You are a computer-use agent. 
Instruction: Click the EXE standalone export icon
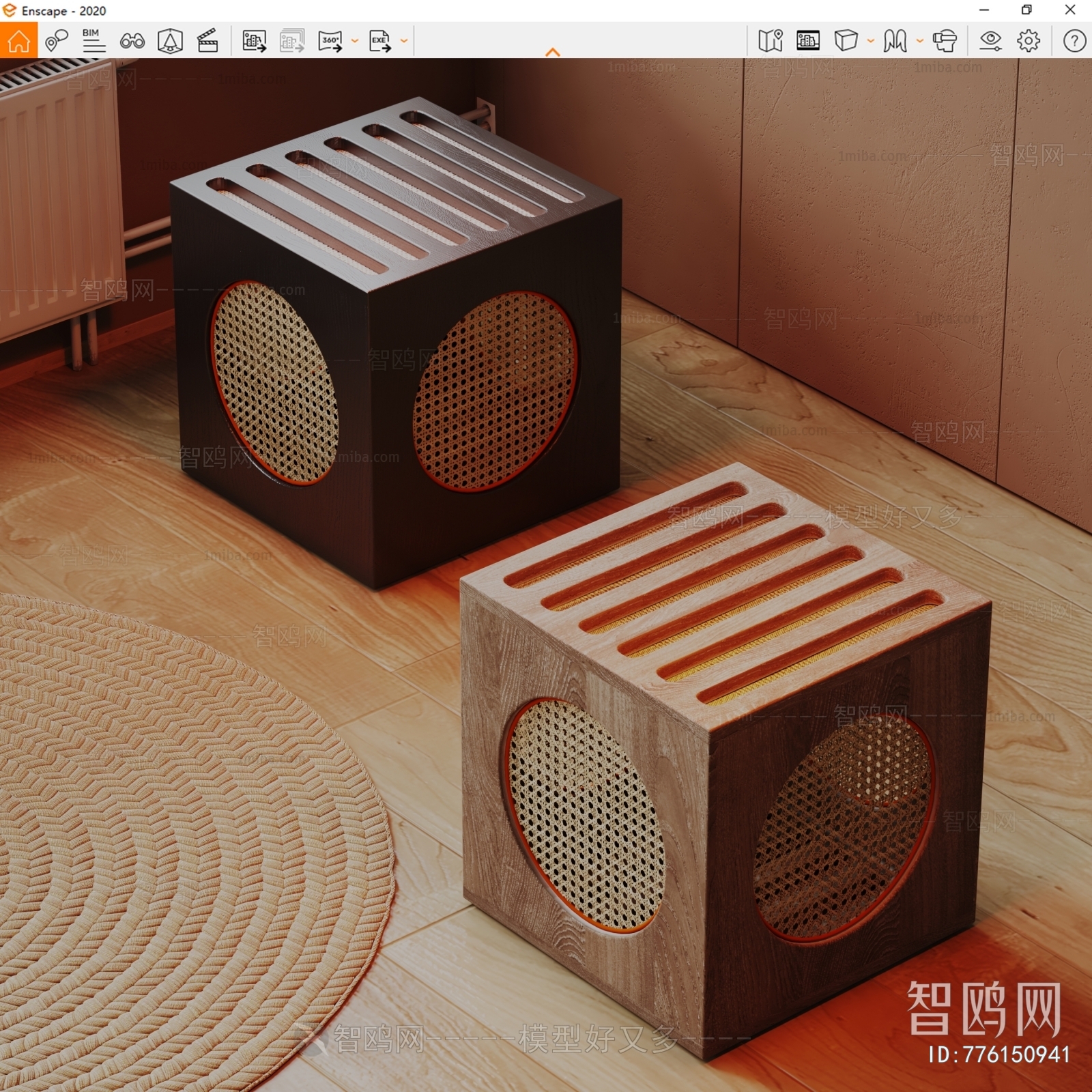(380, 41)
